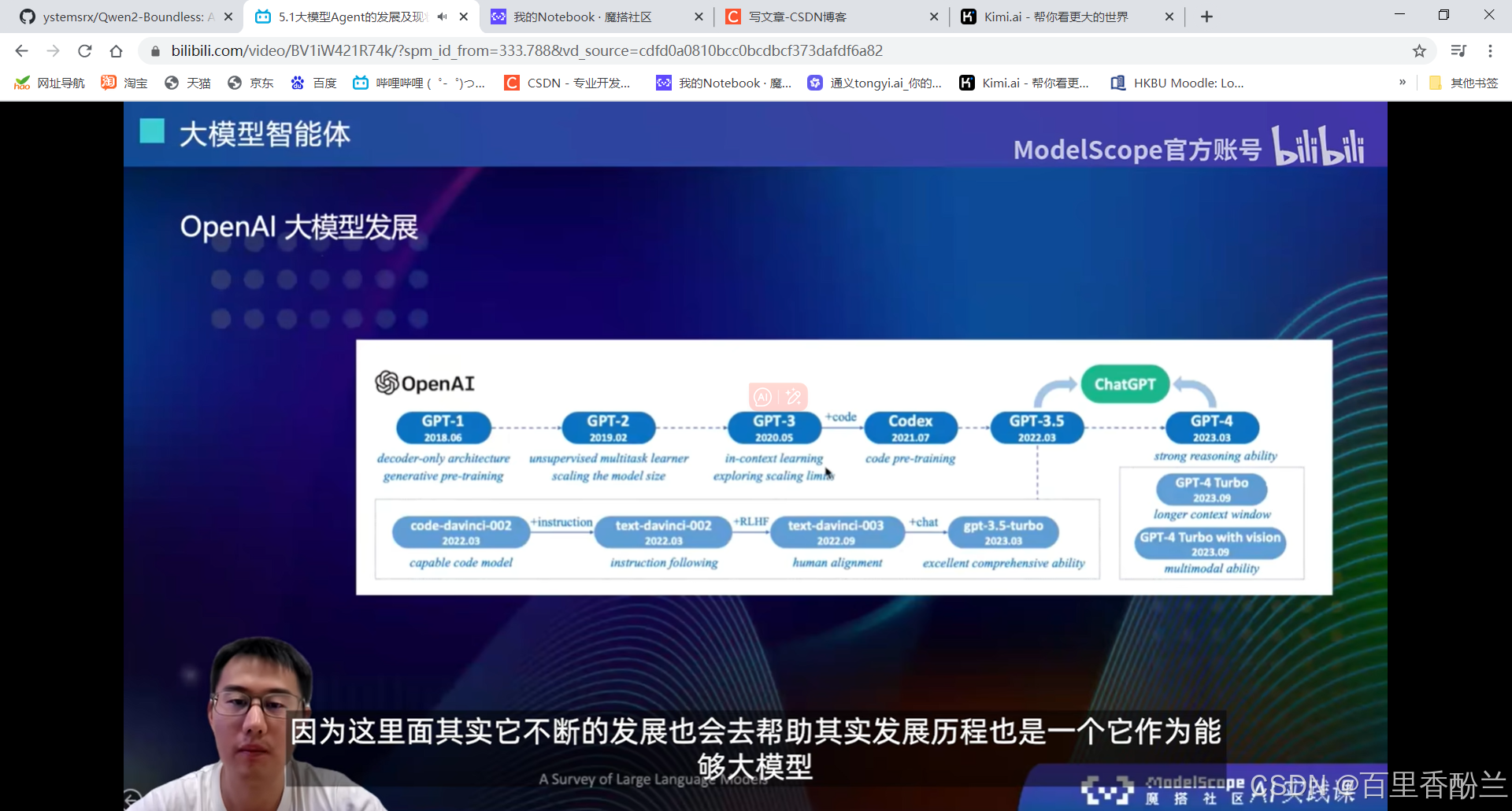Restore down the browser window
This screenshot has height=811, width=1512.
[1443, 15]
